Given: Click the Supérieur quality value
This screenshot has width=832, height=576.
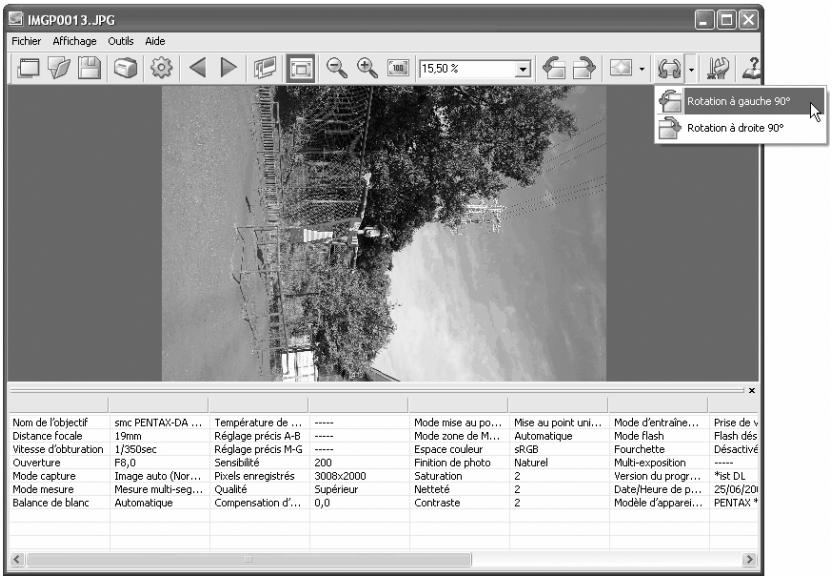Looking at the screenshot, I should click(336, 489).
